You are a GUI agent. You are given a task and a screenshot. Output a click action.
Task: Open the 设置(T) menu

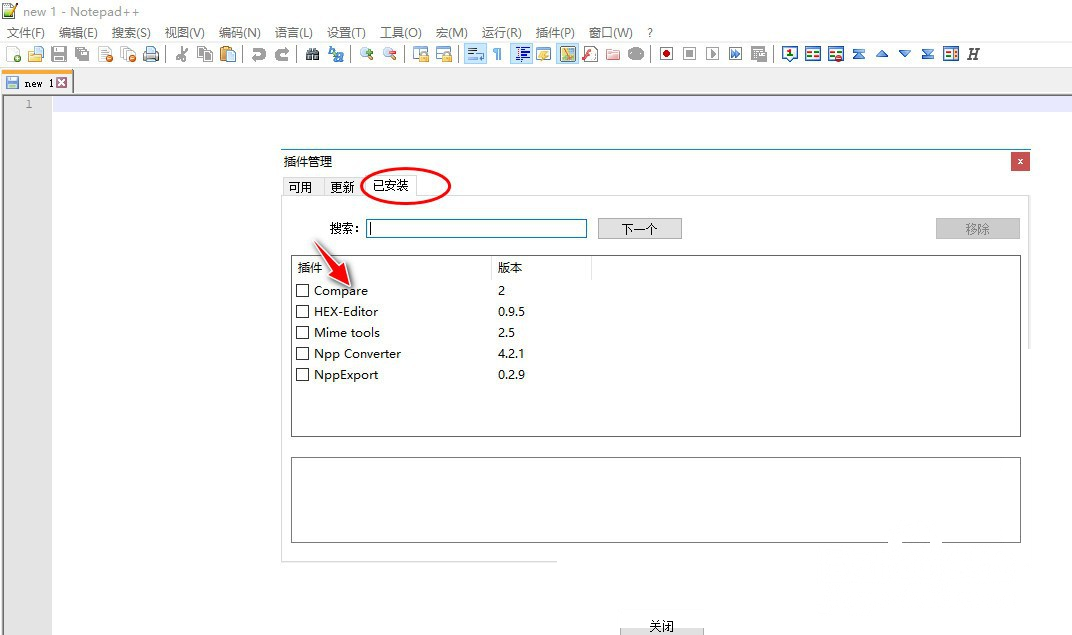pyautogui.click(x=346, y=33)
